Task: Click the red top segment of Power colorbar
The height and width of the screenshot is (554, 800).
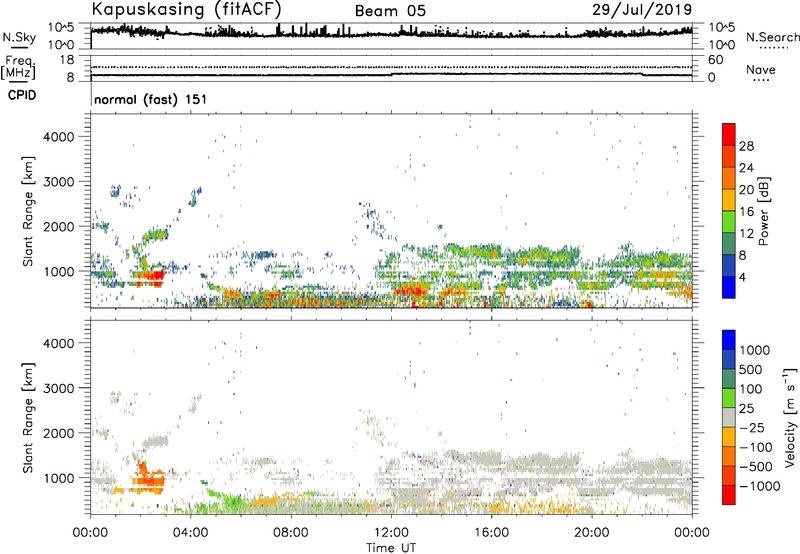Action: [x=729, y=134]
